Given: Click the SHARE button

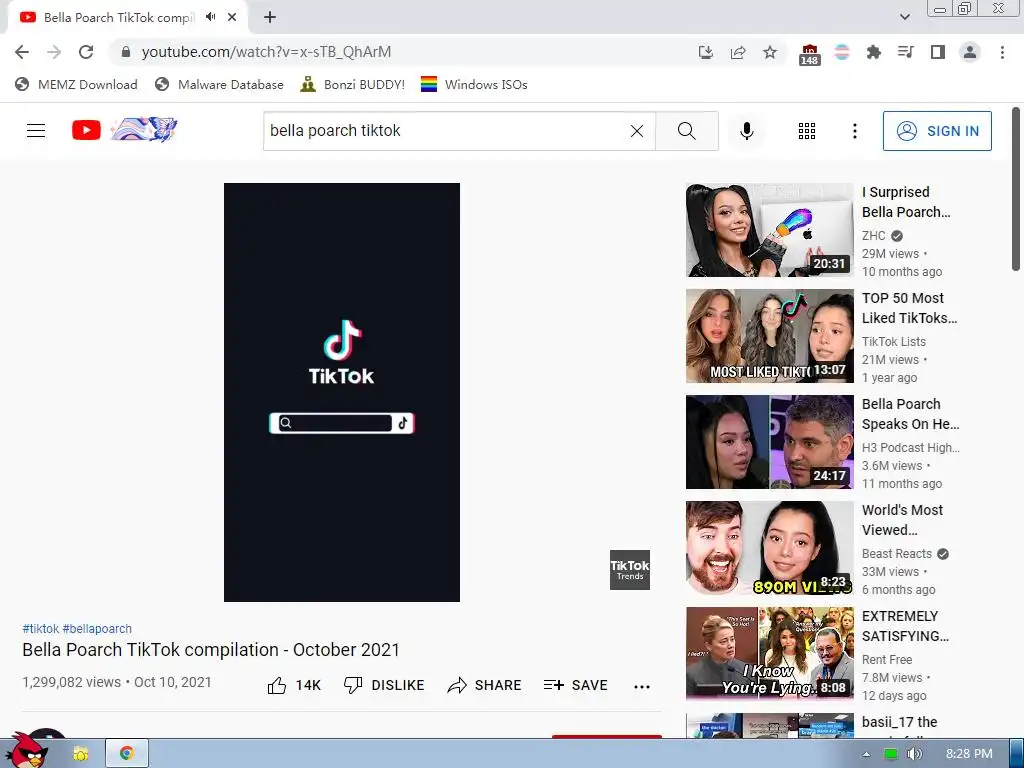Looking at the screenshot, I should pos(484,685).
